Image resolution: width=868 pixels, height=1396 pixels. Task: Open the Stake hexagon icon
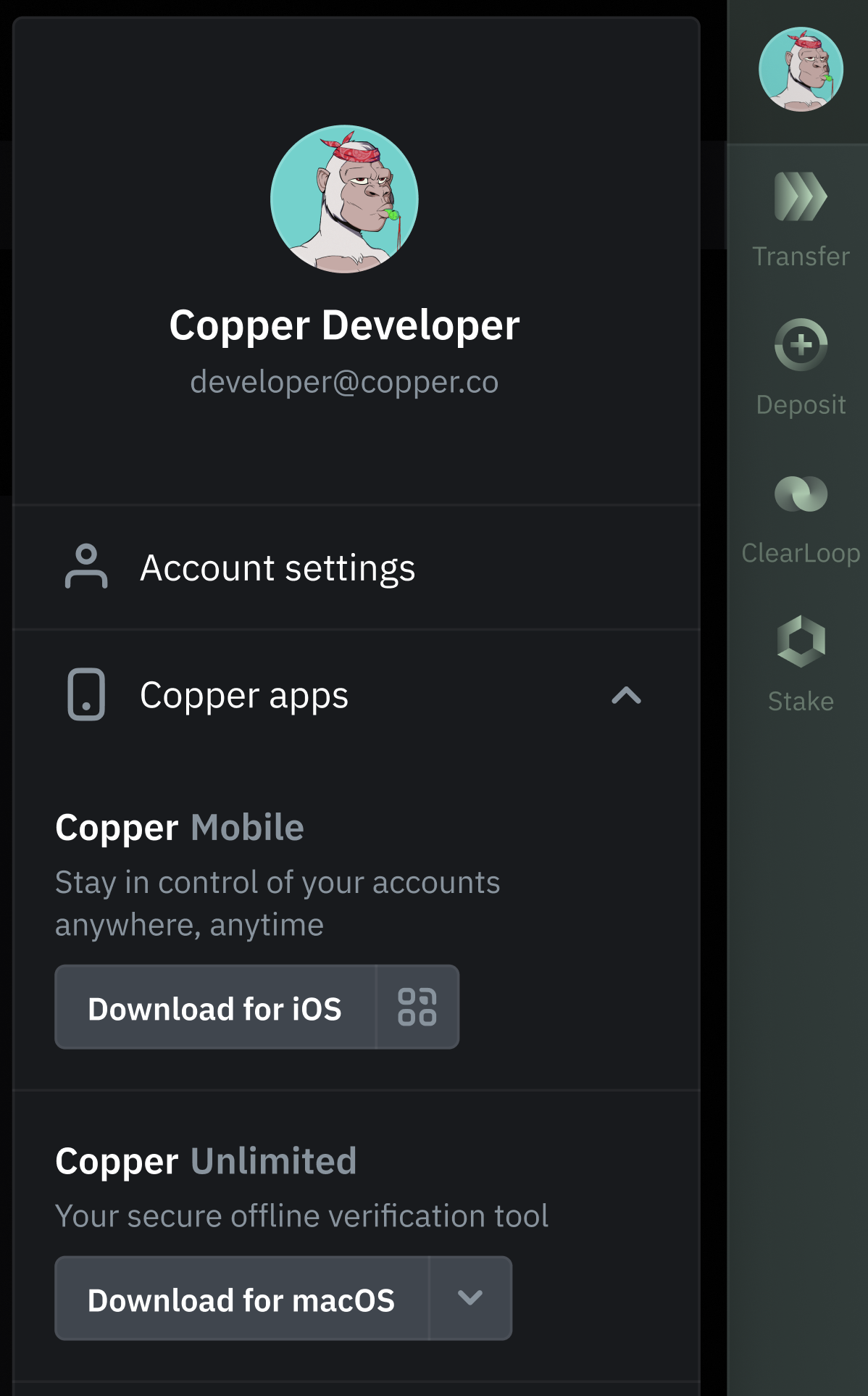pos(801,641)
